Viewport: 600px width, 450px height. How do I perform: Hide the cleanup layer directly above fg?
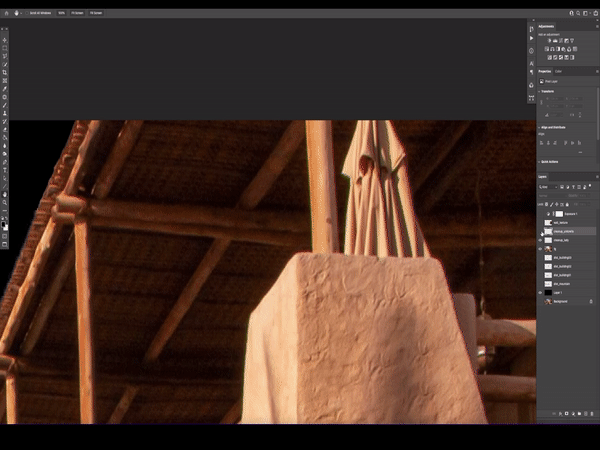click(x=540, y=240)
